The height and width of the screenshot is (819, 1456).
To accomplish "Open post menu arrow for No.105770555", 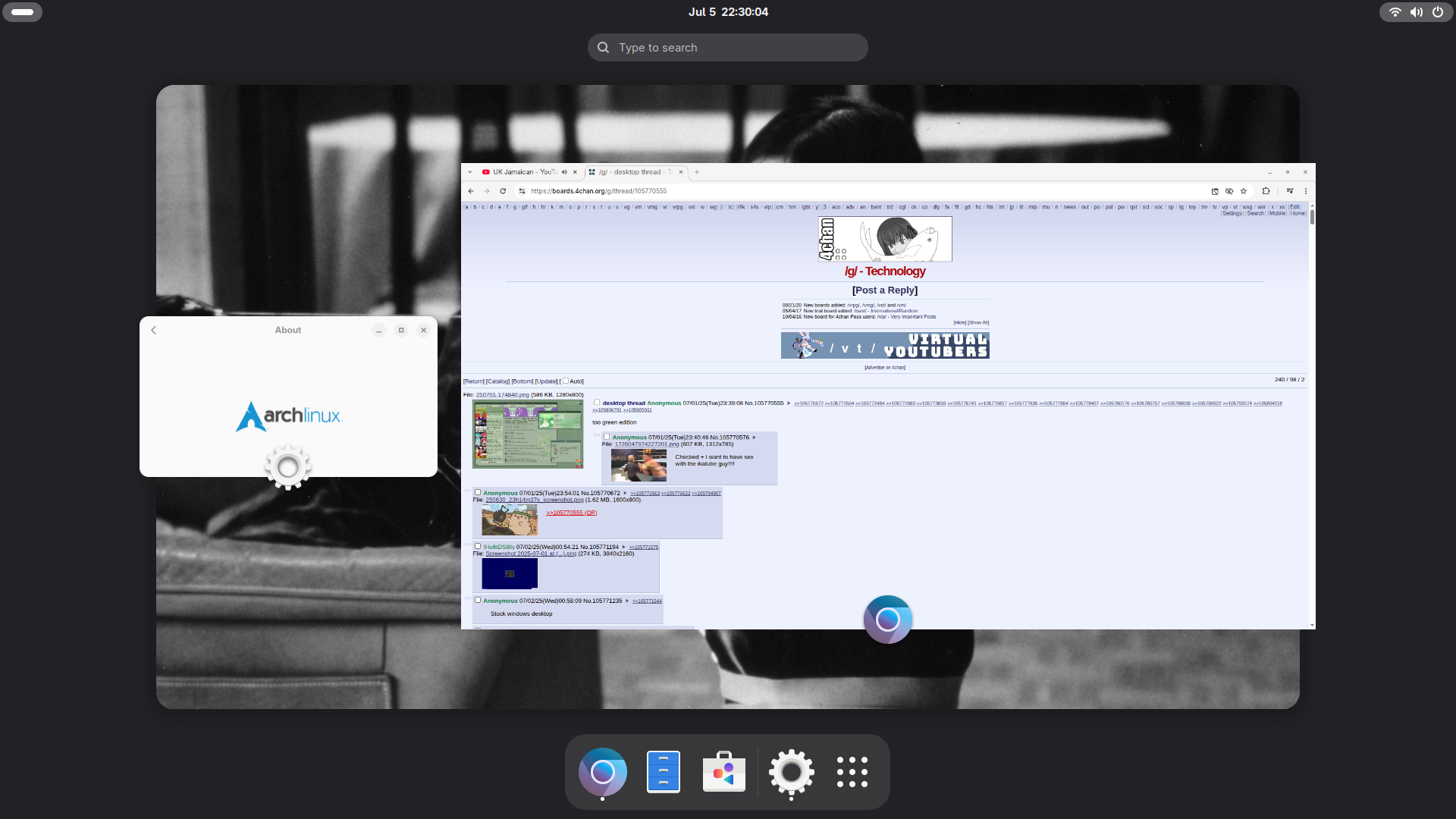I will coord(789,403).
